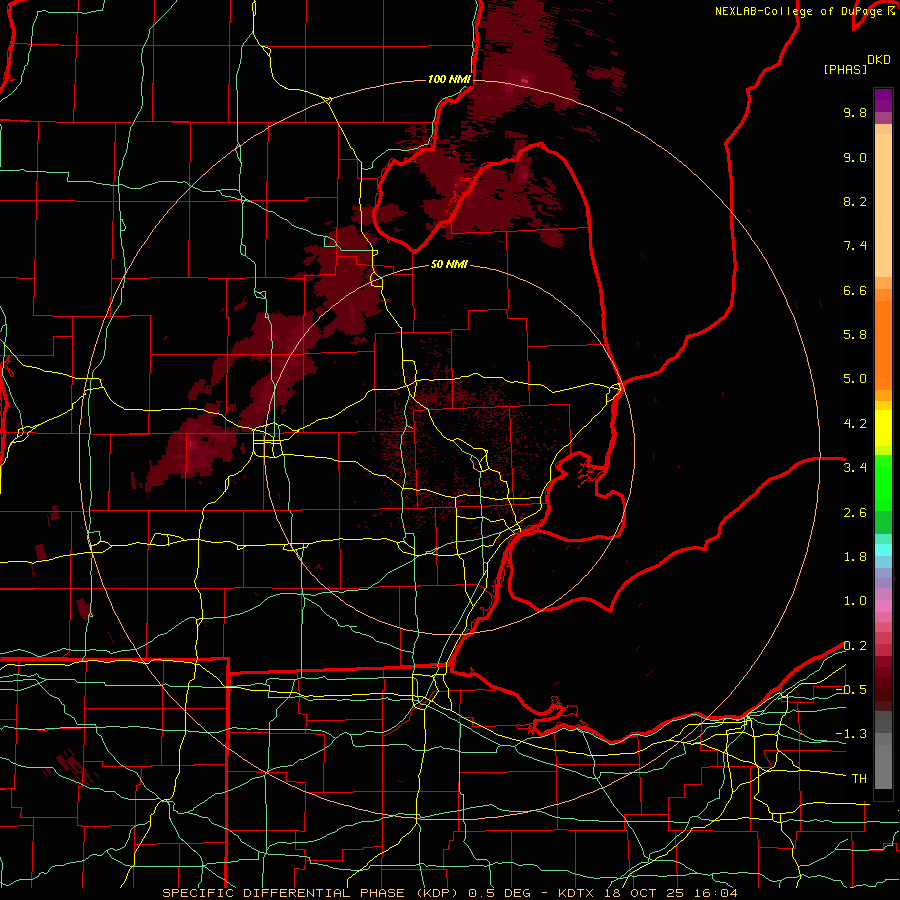The image size is (900, 900).
Task: Click the 1.8 legend value
Action: coord(855,557)
